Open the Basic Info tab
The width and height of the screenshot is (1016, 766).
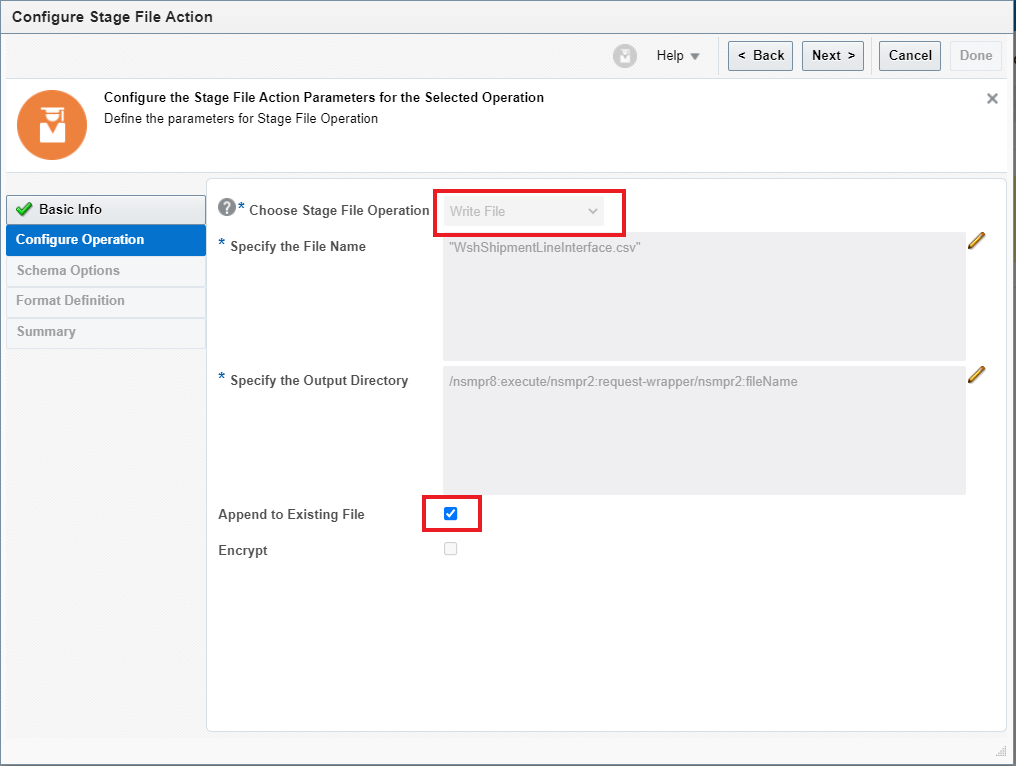[105, 210]
